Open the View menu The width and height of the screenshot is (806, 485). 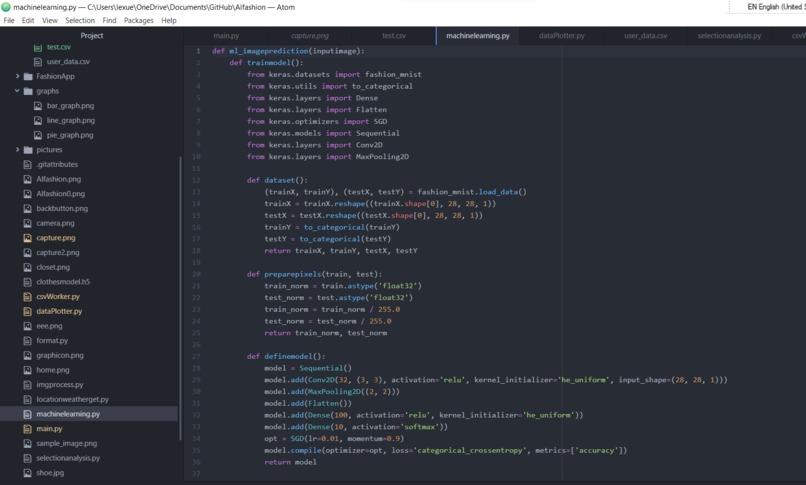pyautogui.click(x=49, y=21)
